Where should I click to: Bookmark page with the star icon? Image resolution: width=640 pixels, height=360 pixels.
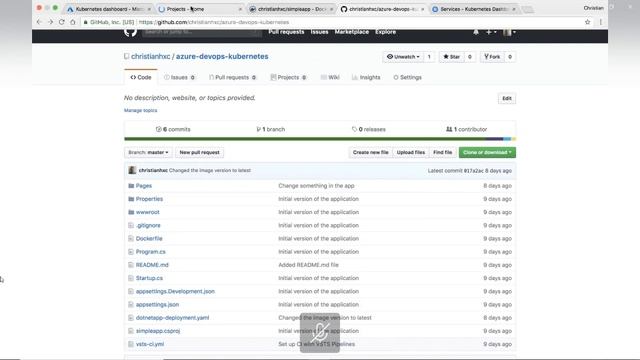coord(587,22)
